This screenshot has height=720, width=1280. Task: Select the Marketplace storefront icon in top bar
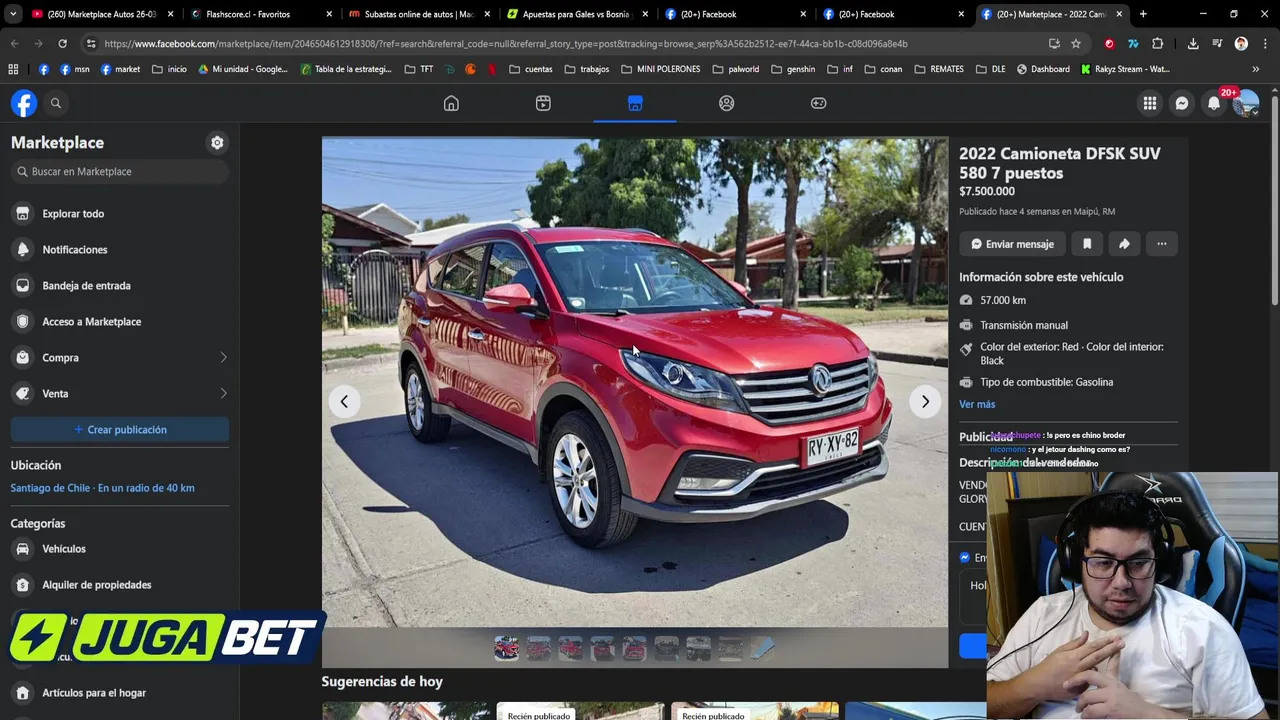(x=635, y=103)
